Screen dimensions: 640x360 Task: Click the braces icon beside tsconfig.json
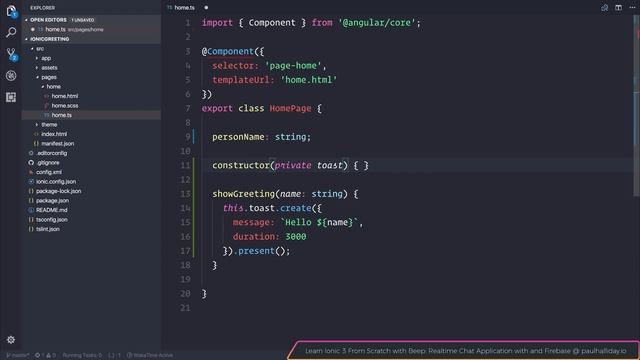tap(31, 220)
